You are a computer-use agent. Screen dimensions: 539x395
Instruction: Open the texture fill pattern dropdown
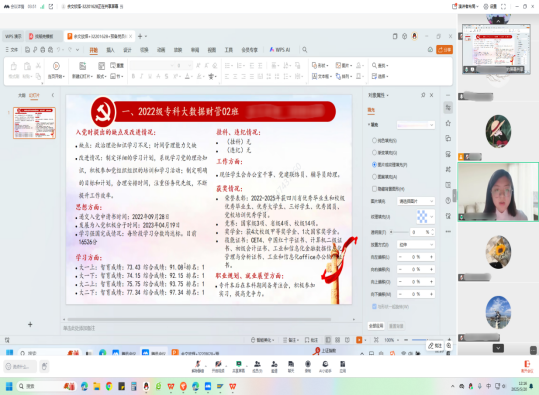point(425,217)
